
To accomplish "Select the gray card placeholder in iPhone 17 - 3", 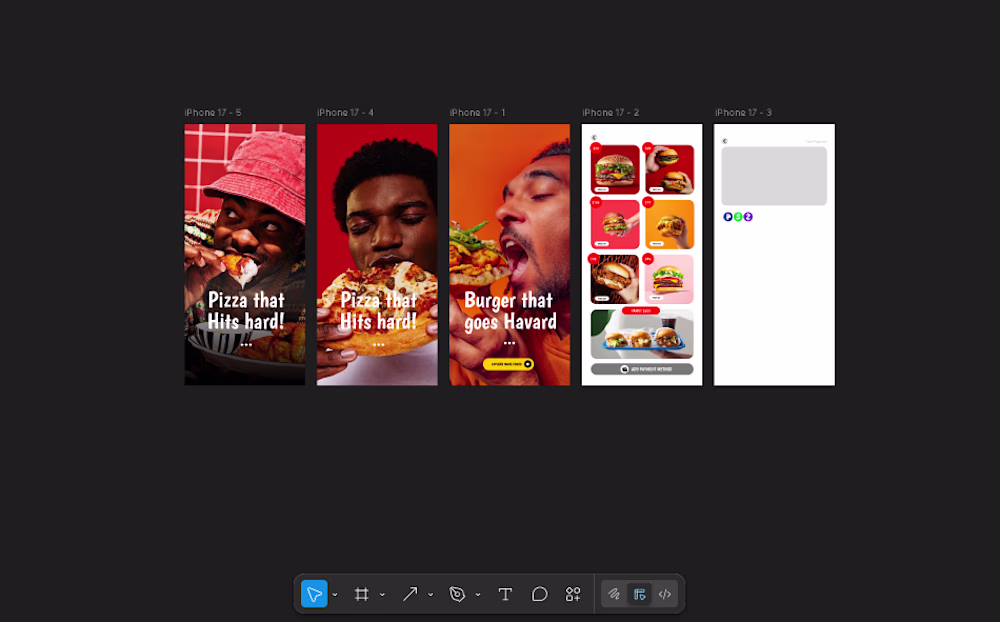I will point(774,176).
